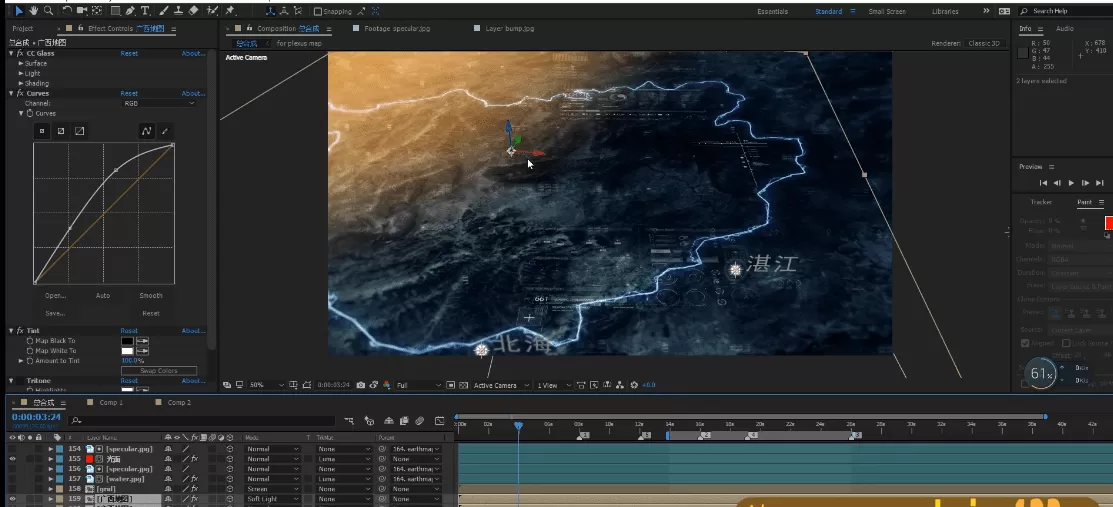The width and height of the screenshot is (1113, 507).
Task: Open the viewer magnification 50% dropdown
Action: pos(267,385)
